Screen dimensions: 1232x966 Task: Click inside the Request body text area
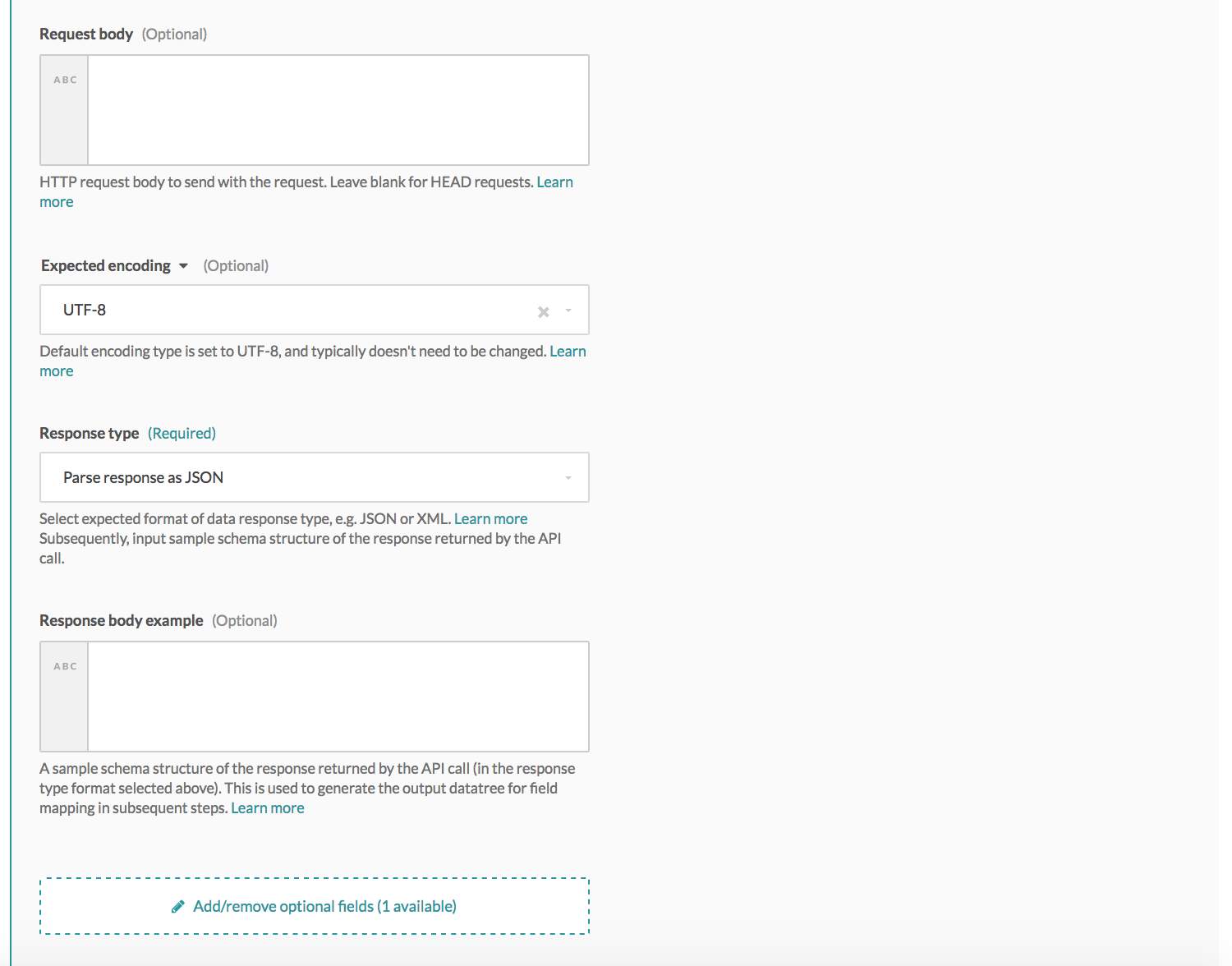click(338, 110)
